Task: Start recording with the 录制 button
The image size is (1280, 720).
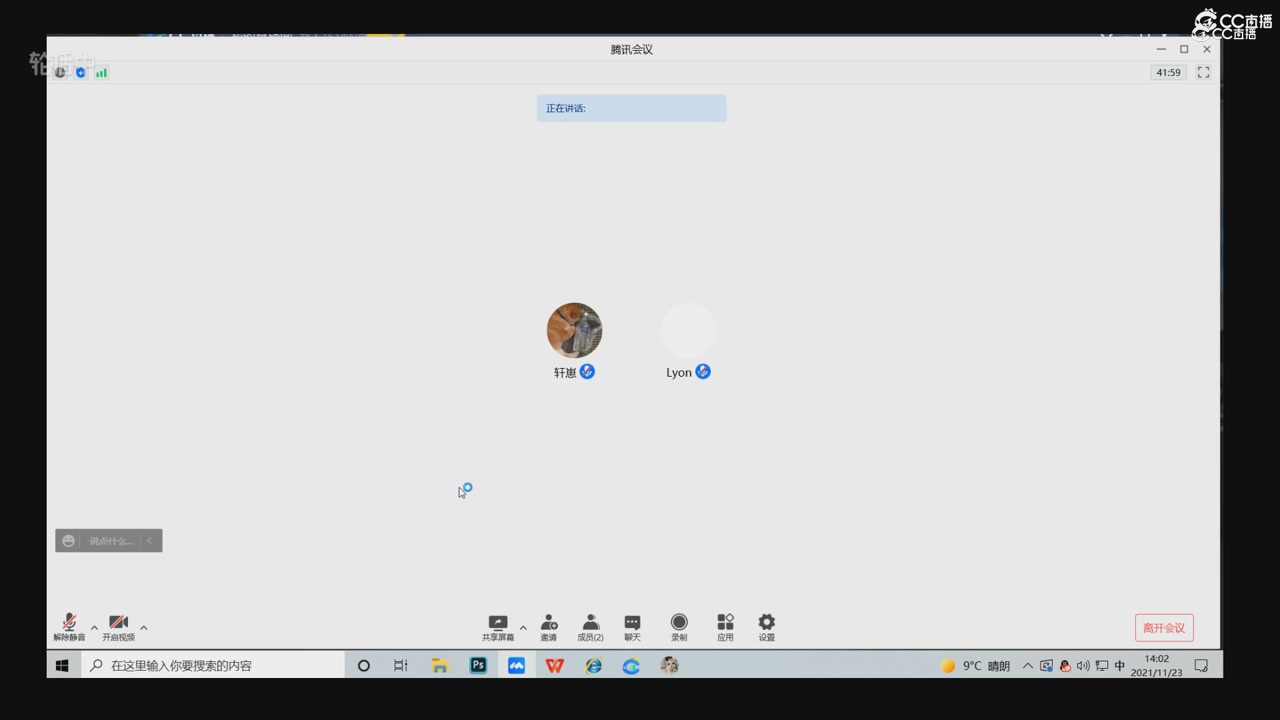Action: tap(679, 627)
